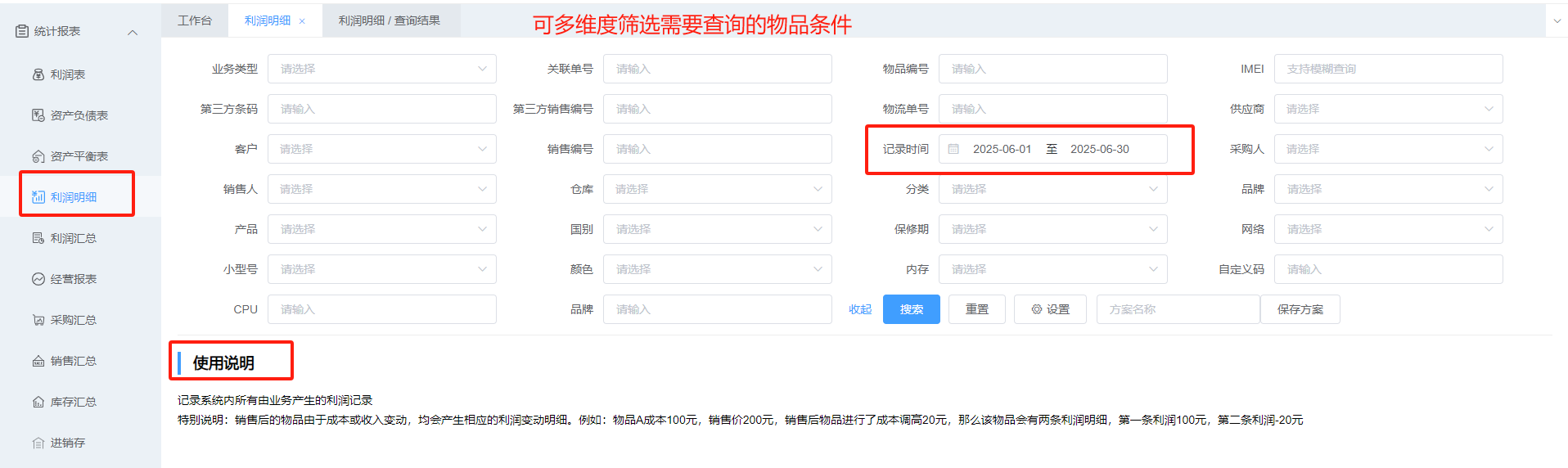Open the 产品 dropdown
This screenshot has width=1568, height=468.
382,229
